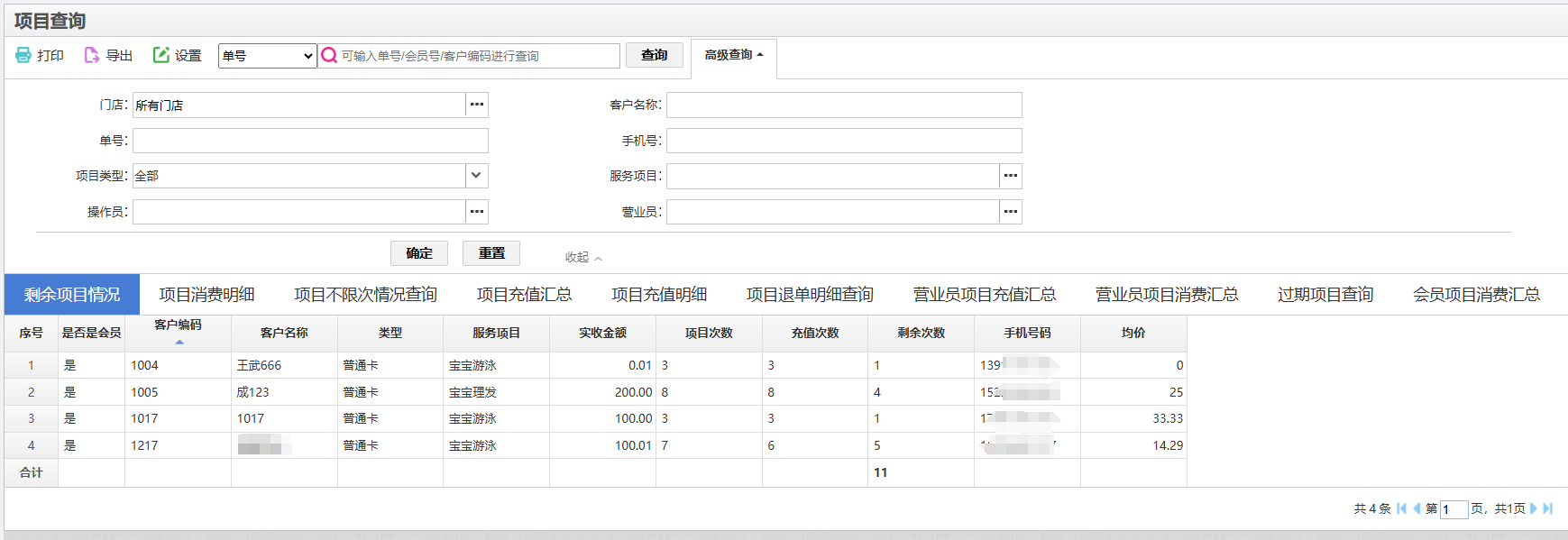1568x540 pixels.
Task: Collapse the 高级查询 panel toggle
Action: 734,55
